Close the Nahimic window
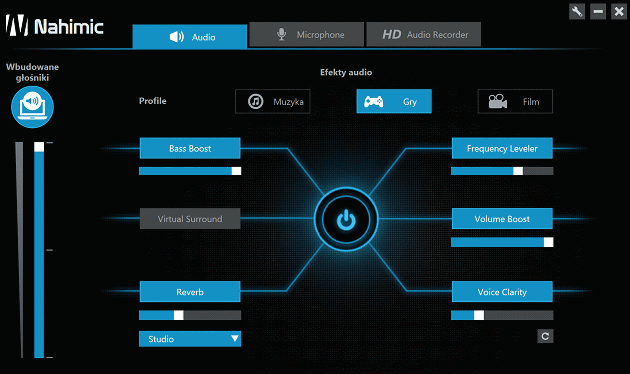630x374 pixels. (x=619, y=11)
